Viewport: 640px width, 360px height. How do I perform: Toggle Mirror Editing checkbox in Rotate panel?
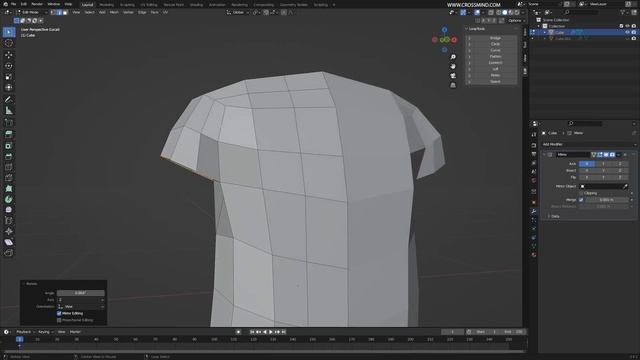point(59,313)
